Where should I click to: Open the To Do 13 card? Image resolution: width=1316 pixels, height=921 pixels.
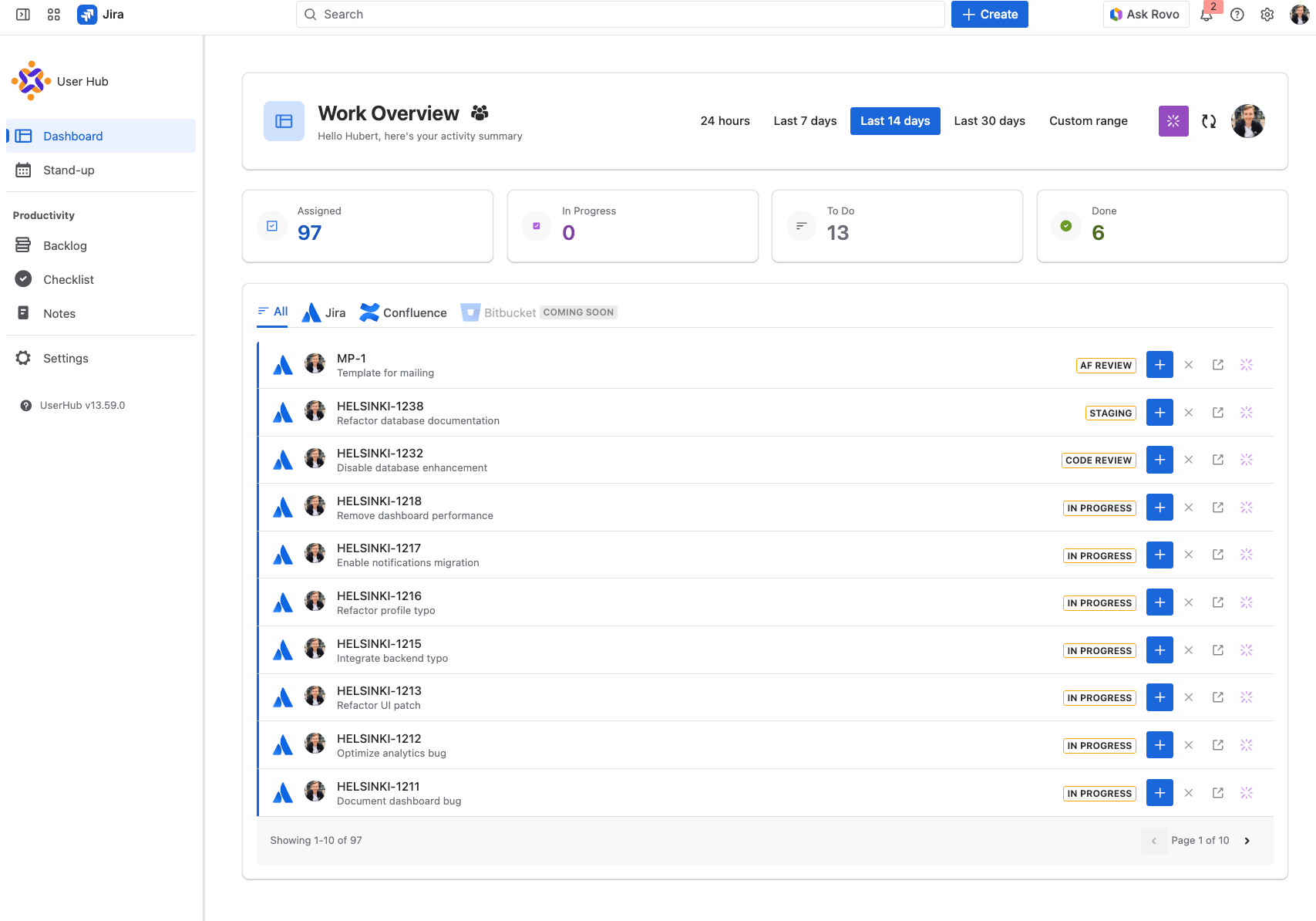click(897, 226)
